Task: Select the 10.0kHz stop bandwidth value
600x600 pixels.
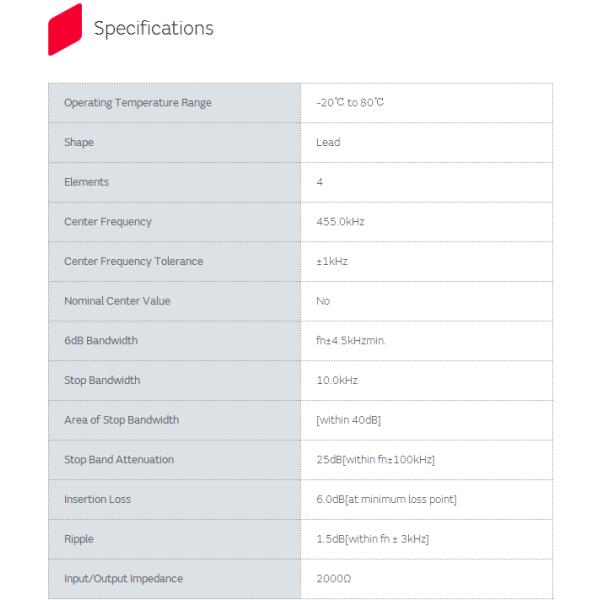Action: pos(337,380)
